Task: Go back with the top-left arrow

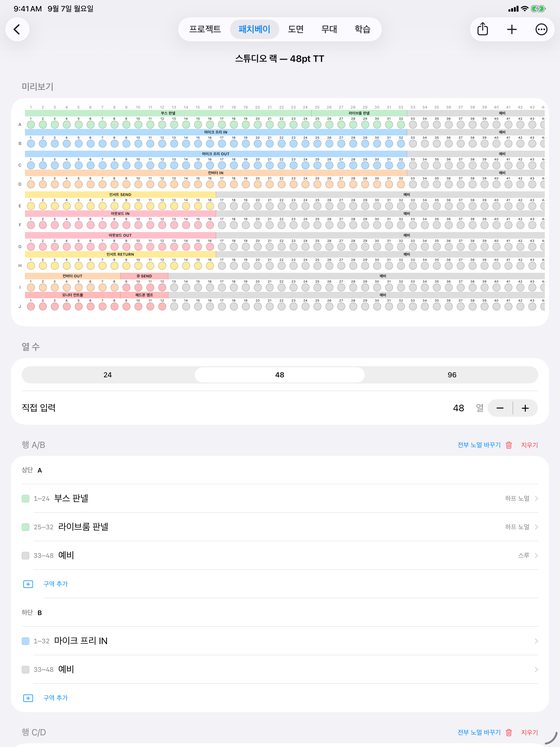Action: click(x=17, y=30)
